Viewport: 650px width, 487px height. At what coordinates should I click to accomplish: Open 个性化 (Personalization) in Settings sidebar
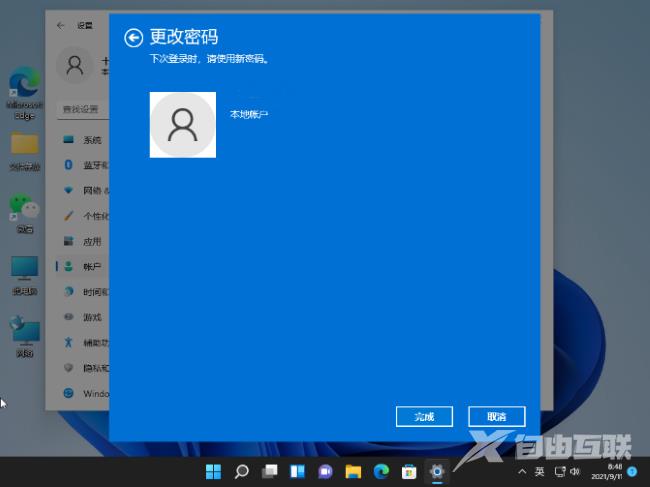tap(83, 216)
